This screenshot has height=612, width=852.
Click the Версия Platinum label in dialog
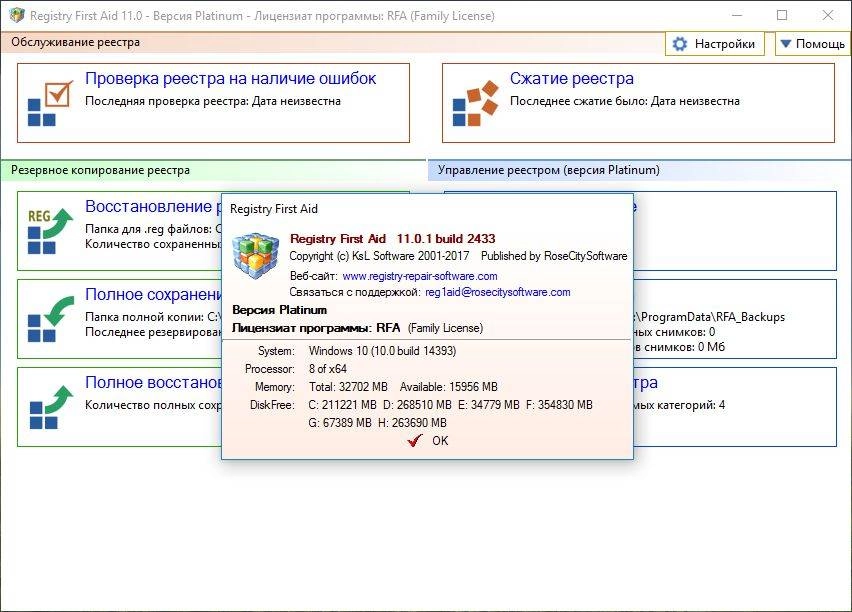point(279,310)
